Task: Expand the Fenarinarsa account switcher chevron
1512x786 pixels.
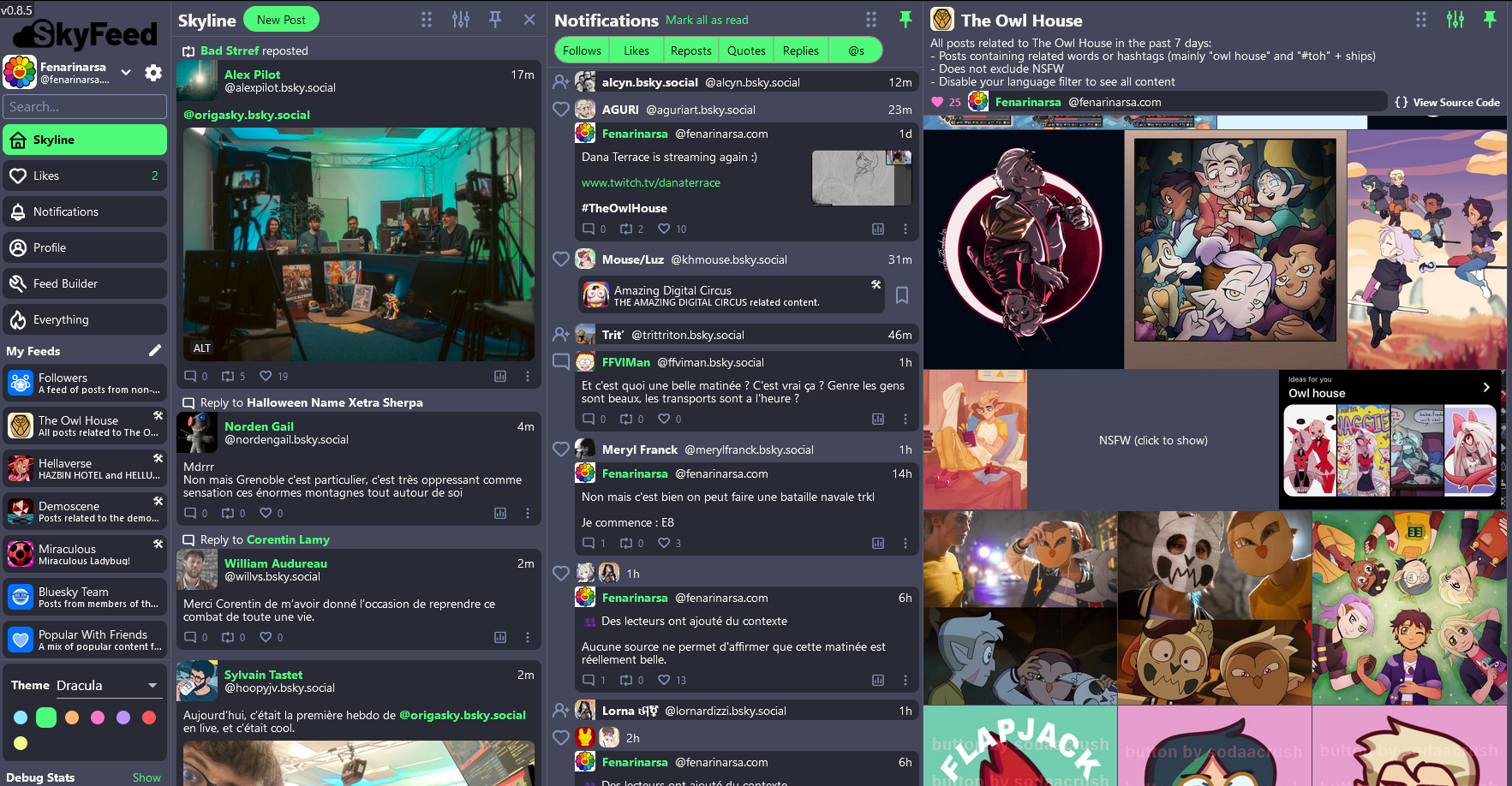Action: coord(126,73)
